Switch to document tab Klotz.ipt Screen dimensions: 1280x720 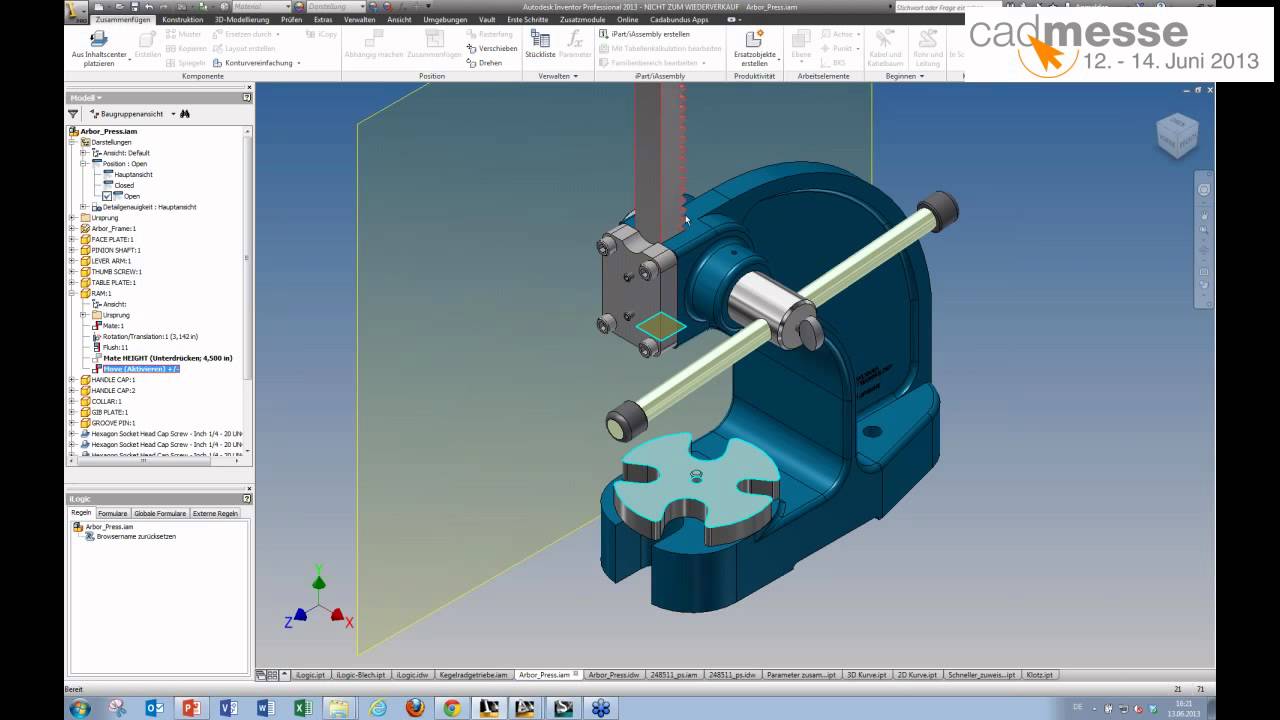(1039, 675)
